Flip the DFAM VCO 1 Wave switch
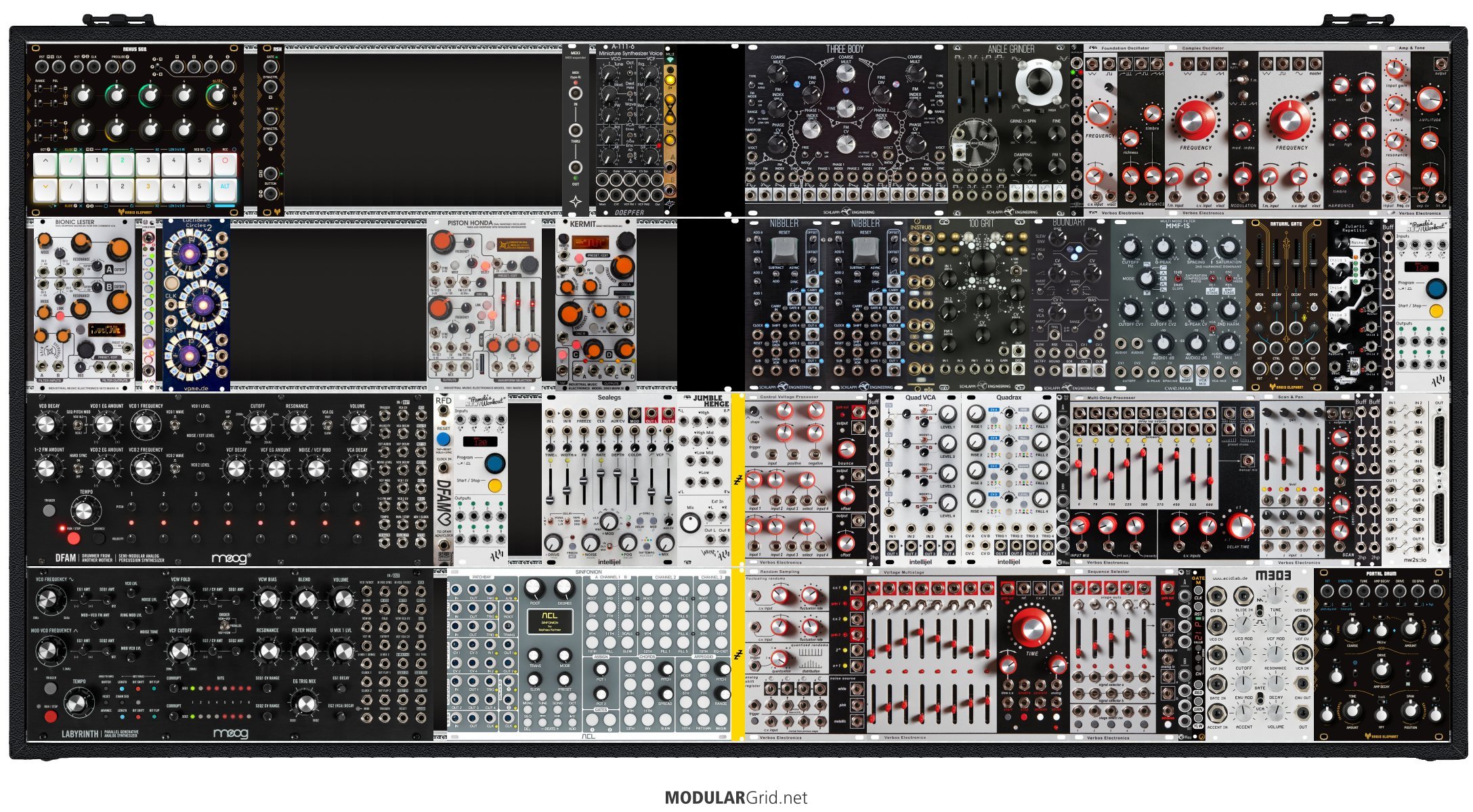1473x812 pixels. coord(175,425)
